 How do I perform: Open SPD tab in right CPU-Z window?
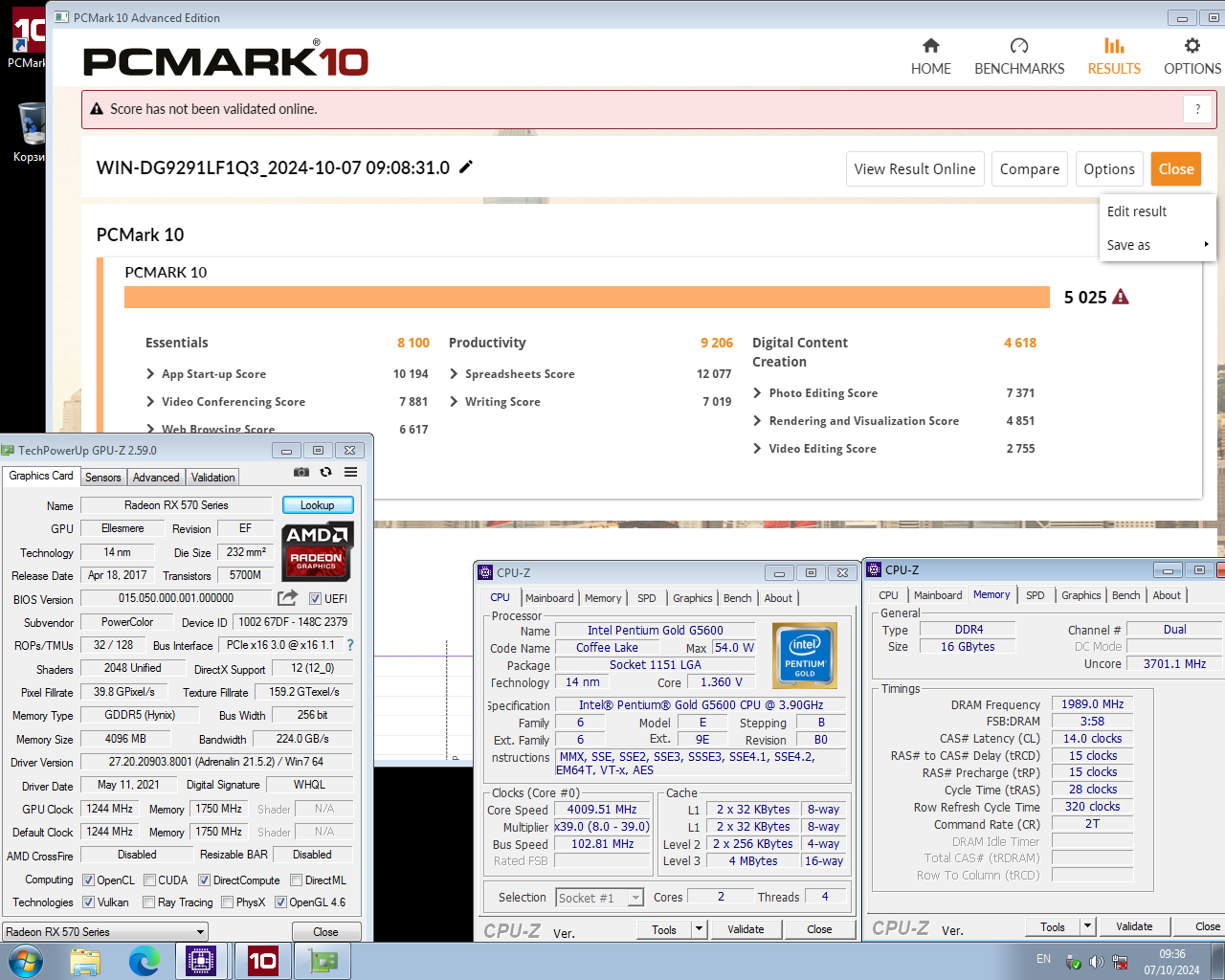1035,595
